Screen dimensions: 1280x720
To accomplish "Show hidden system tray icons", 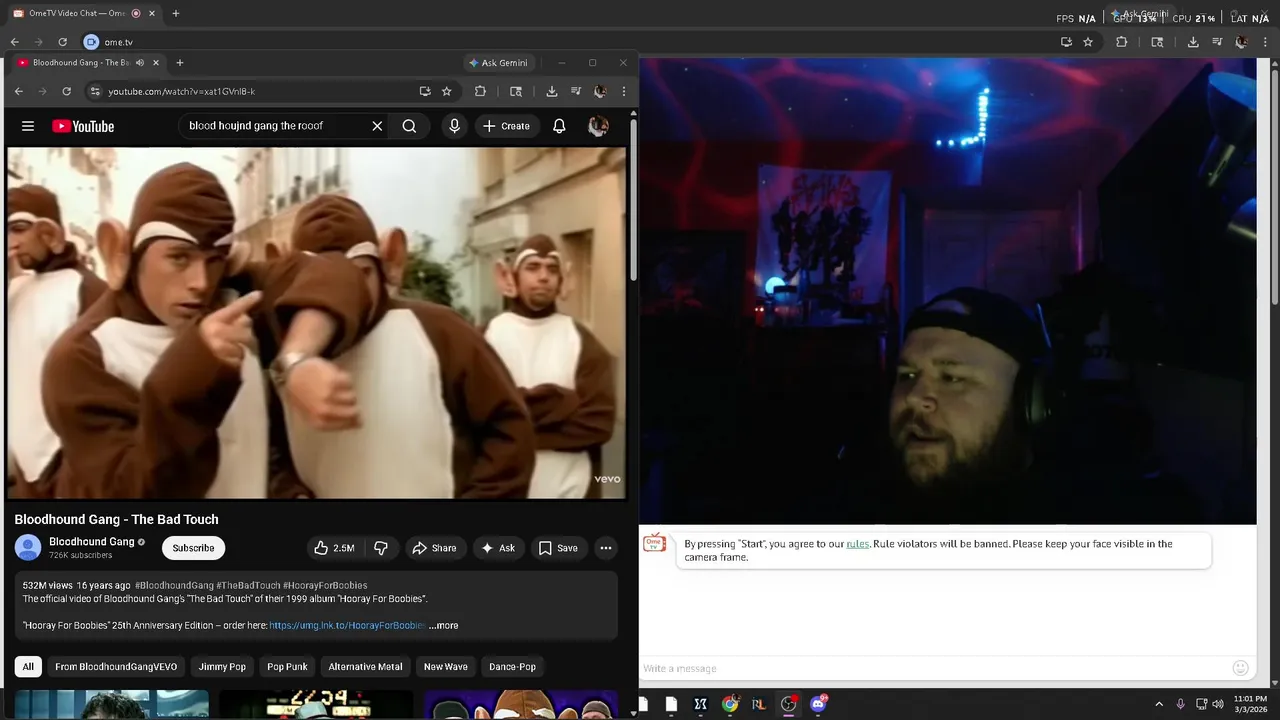I will (x=1159, y=704).
